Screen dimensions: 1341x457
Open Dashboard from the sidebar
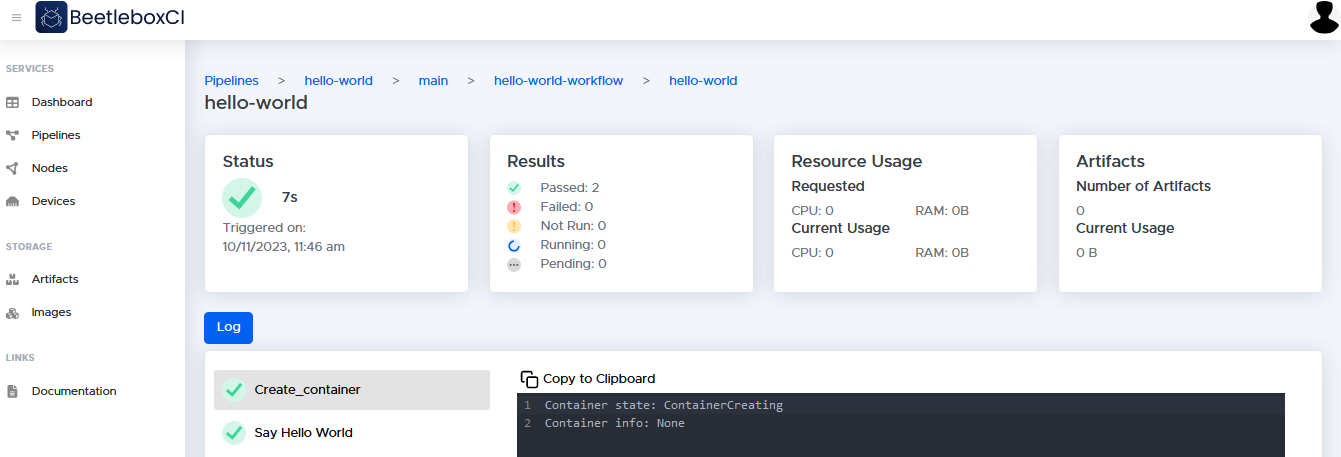click(62, 102)
